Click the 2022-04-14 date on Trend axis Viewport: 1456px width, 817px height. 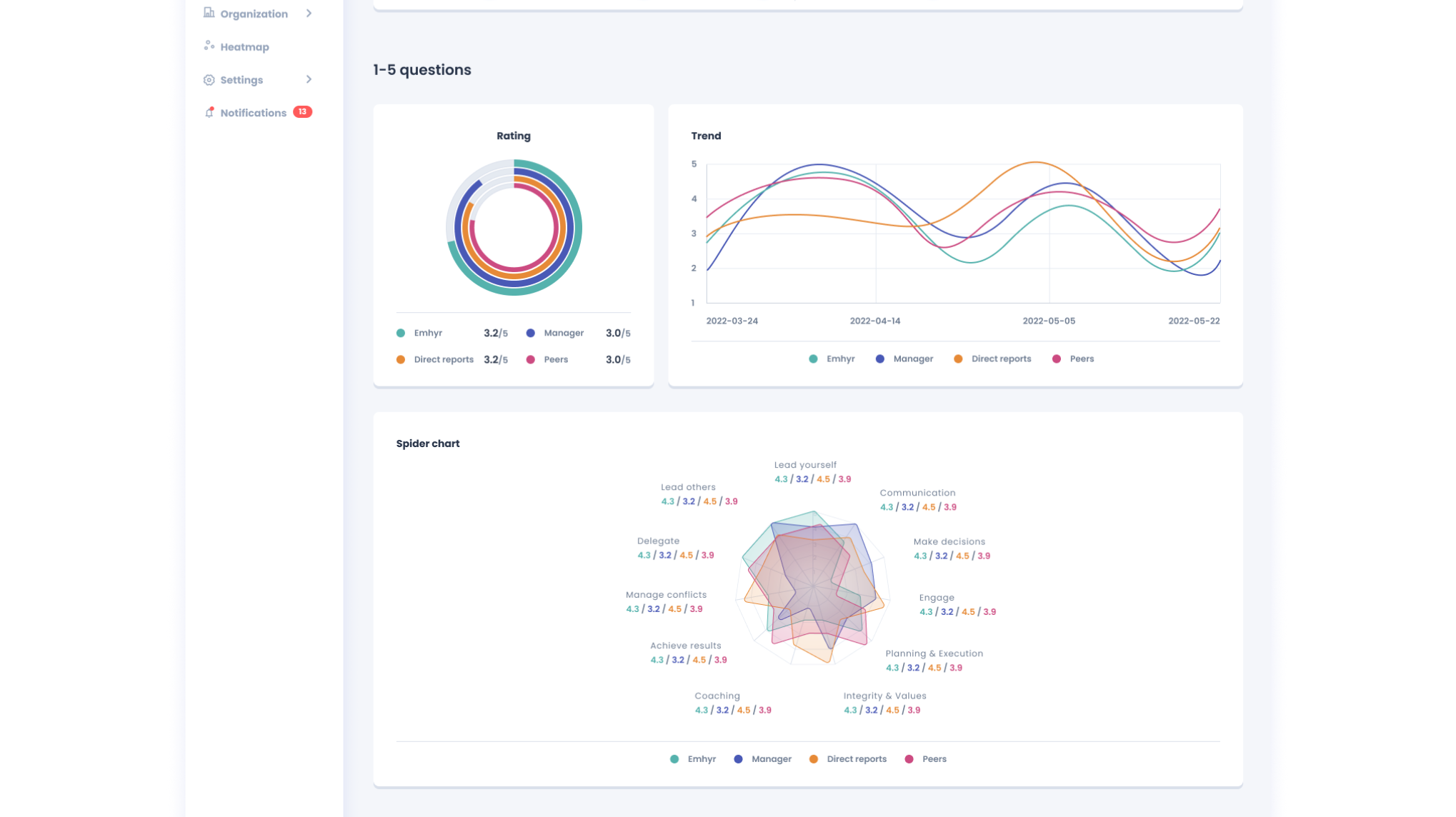(875, 321)
